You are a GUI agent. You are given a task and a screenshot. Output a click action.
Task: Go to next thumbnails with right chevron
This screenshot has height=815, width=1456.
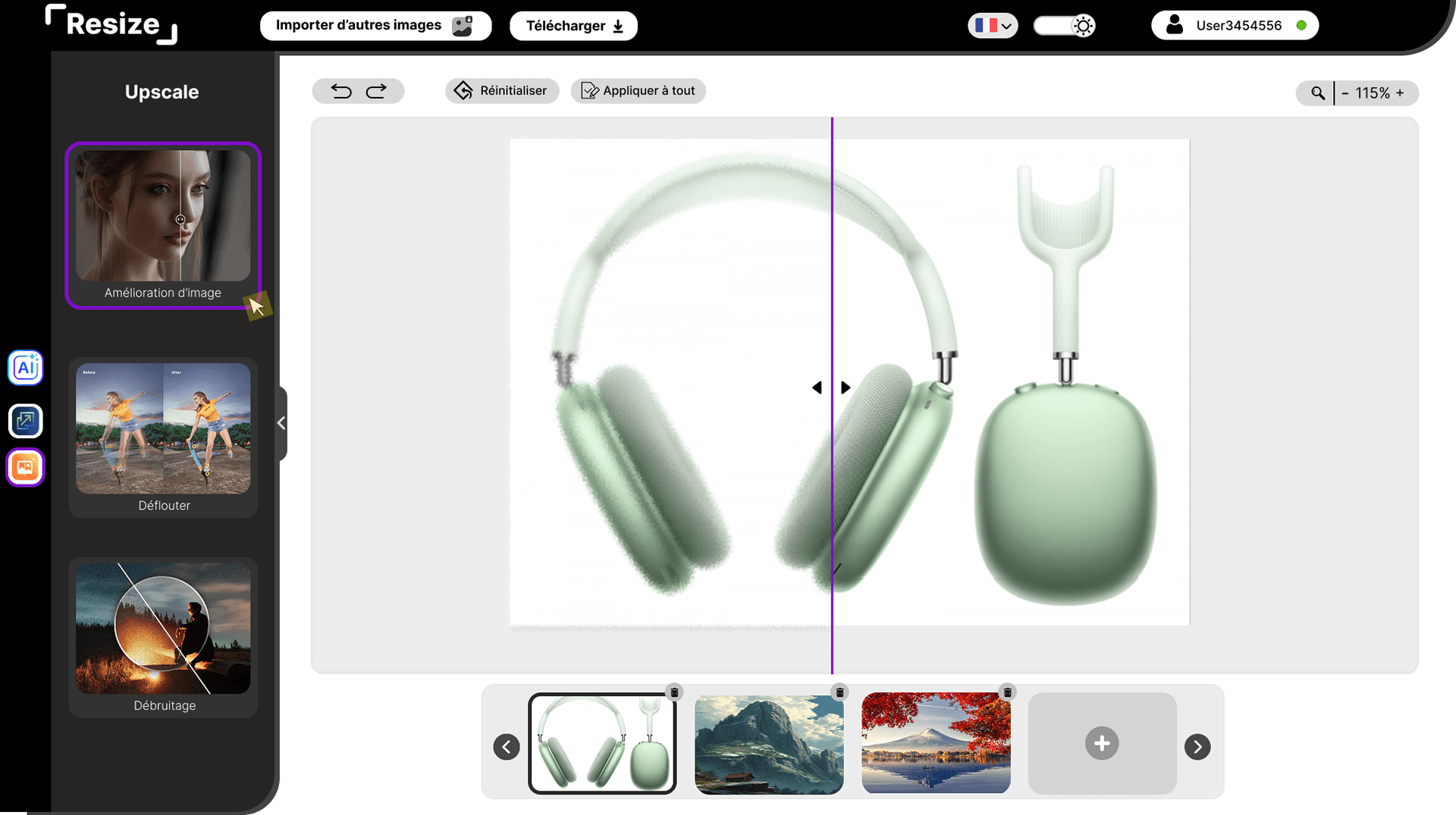pos(1197,747)
